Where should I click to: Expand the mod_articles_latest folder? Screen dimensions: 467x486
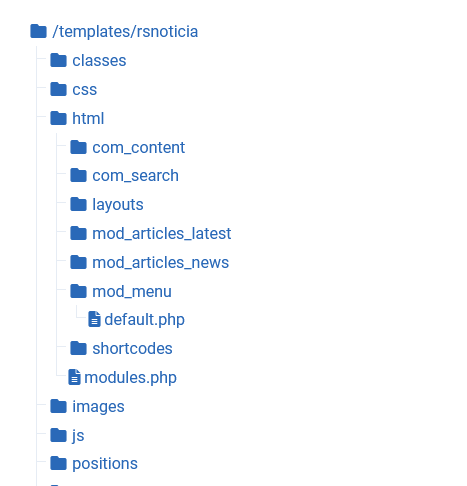pos(162,233)
